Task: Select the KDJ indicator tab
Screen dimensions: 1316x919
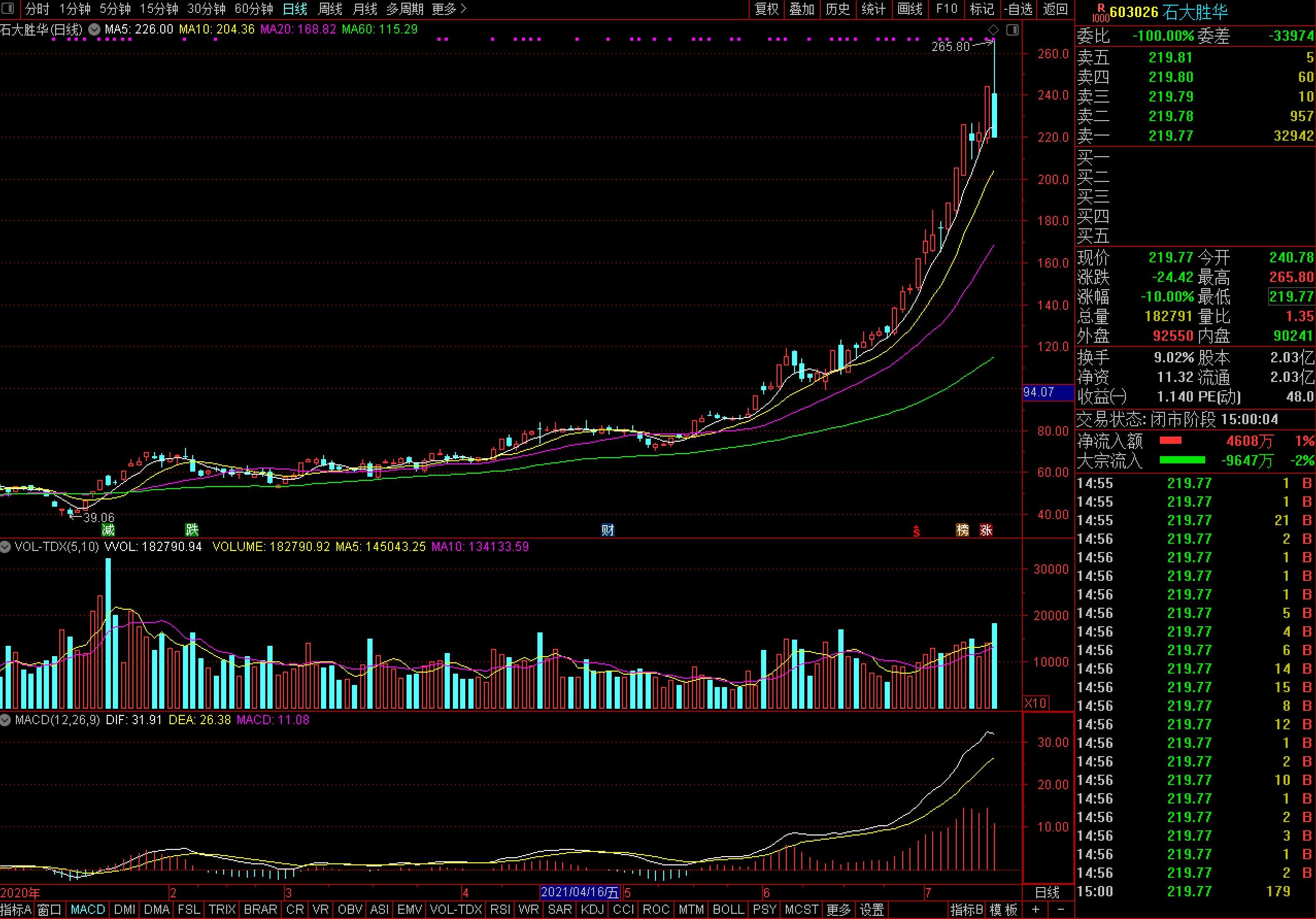Action: [592, 910]
